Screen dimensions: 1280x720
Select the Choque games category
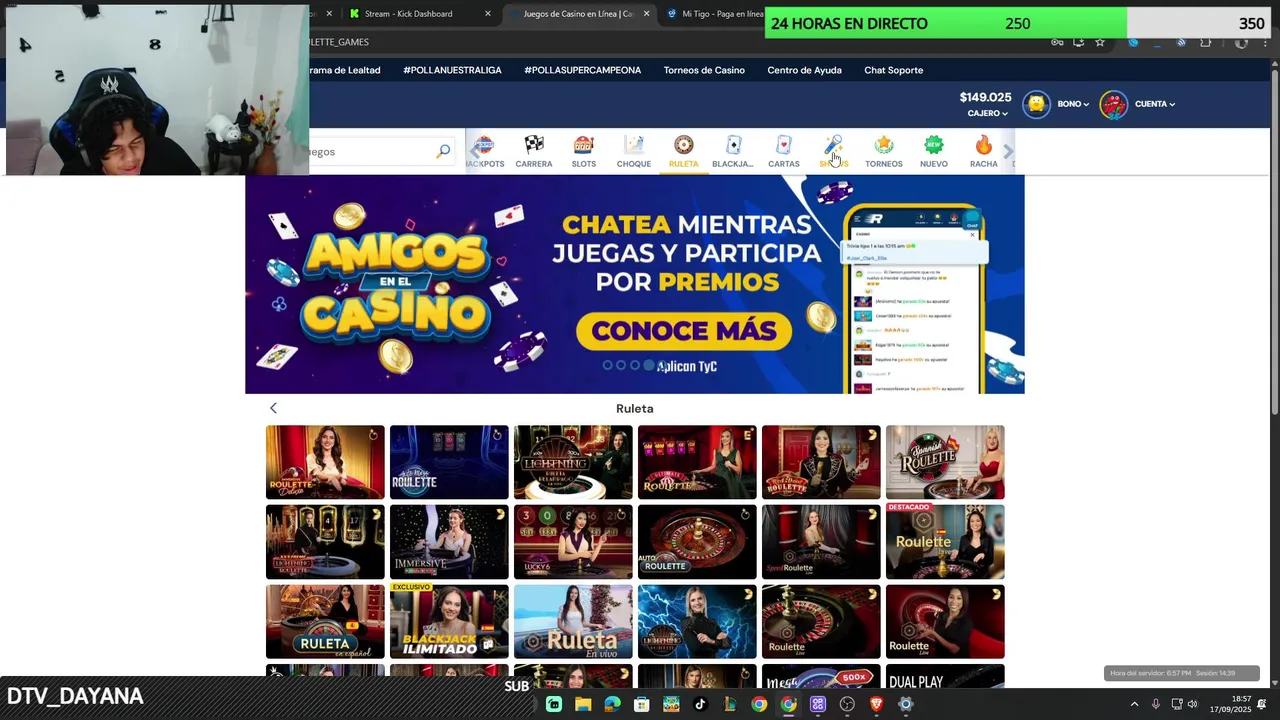tap(634, 151)
